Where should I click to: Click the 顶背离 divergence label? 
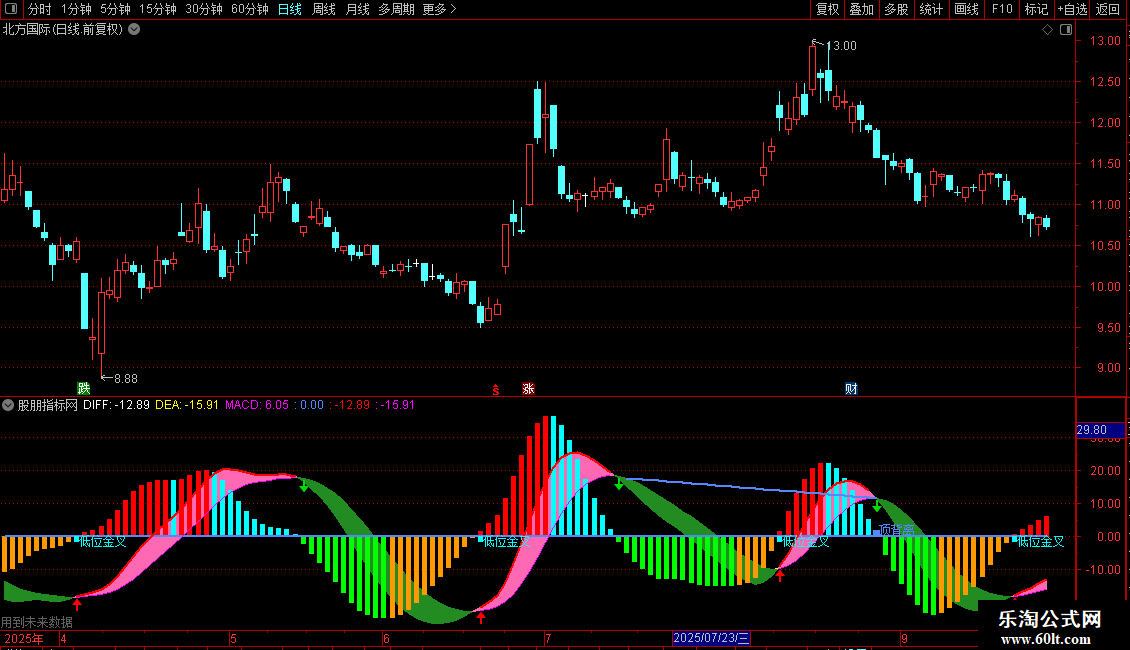pos(897,530)
